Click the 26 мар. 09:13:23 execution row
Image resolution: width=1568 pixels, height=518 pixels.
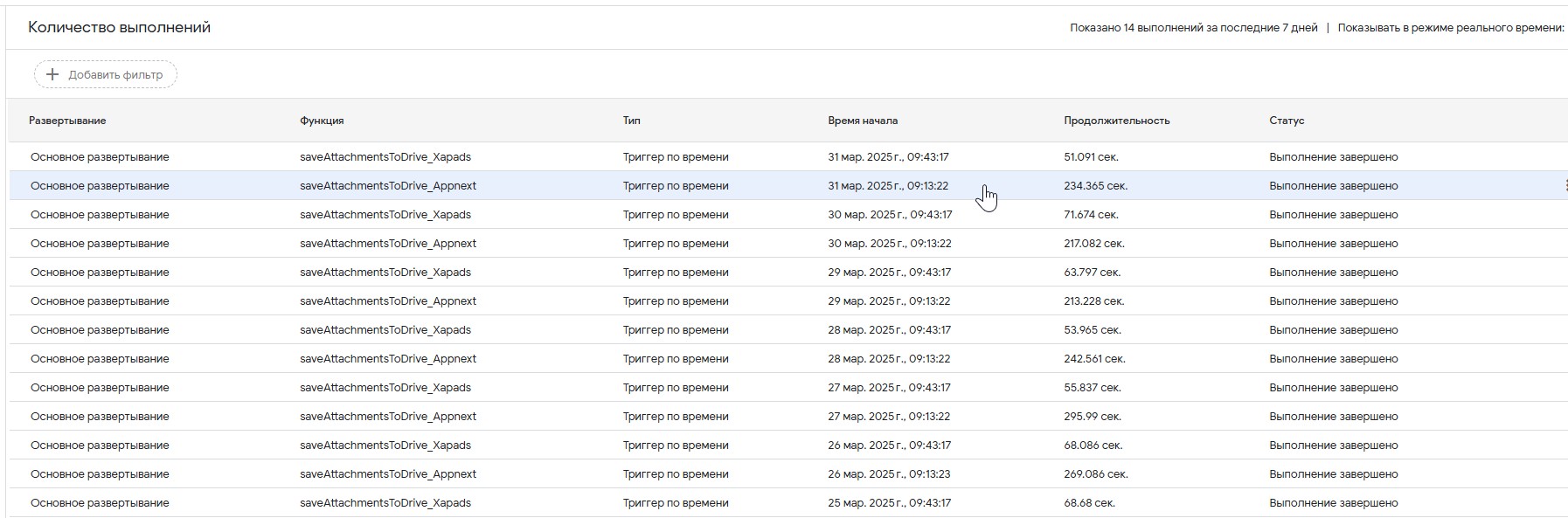(788, 474)
